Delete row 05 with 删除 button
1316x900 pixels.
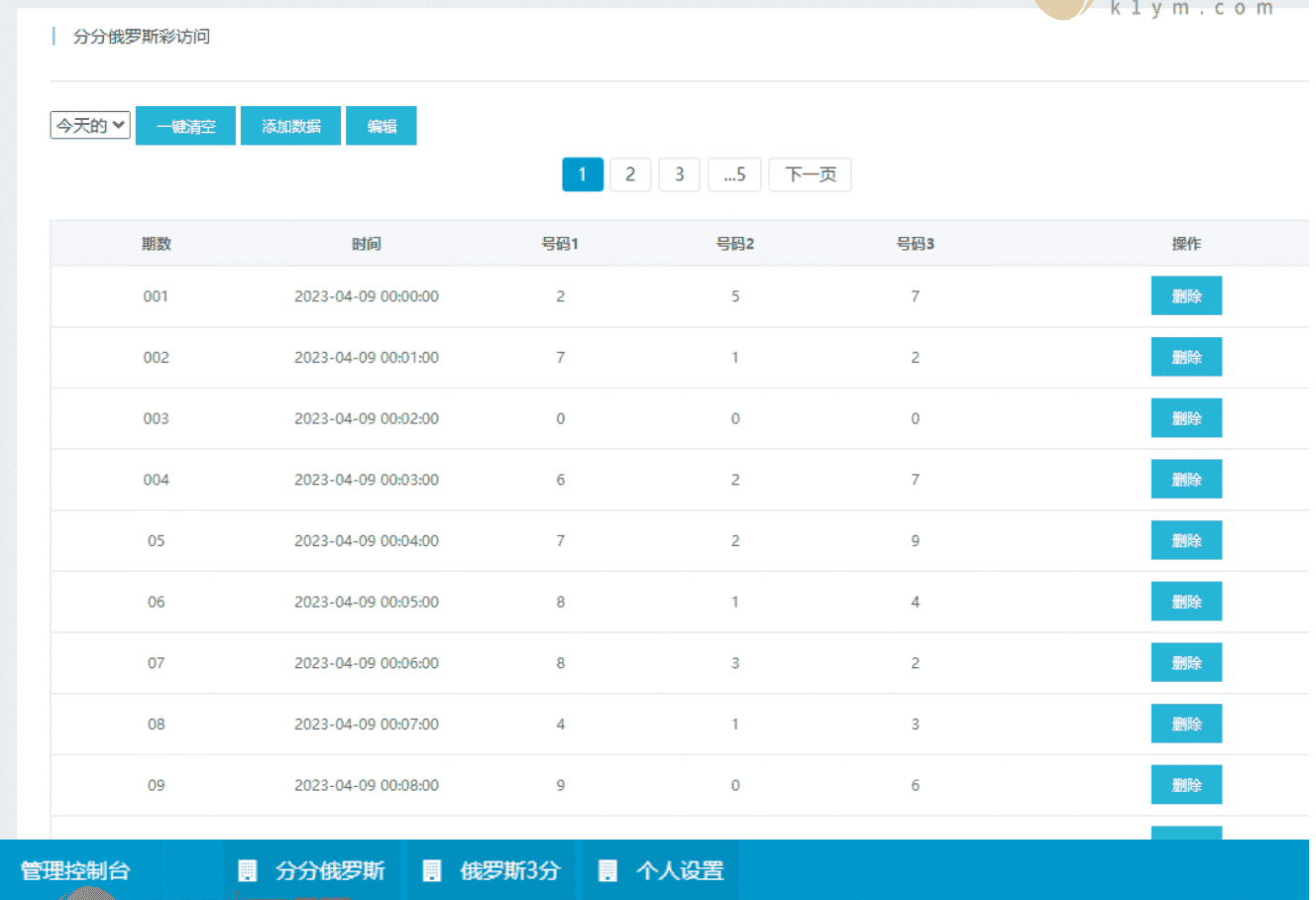(x=1186, y=540)
